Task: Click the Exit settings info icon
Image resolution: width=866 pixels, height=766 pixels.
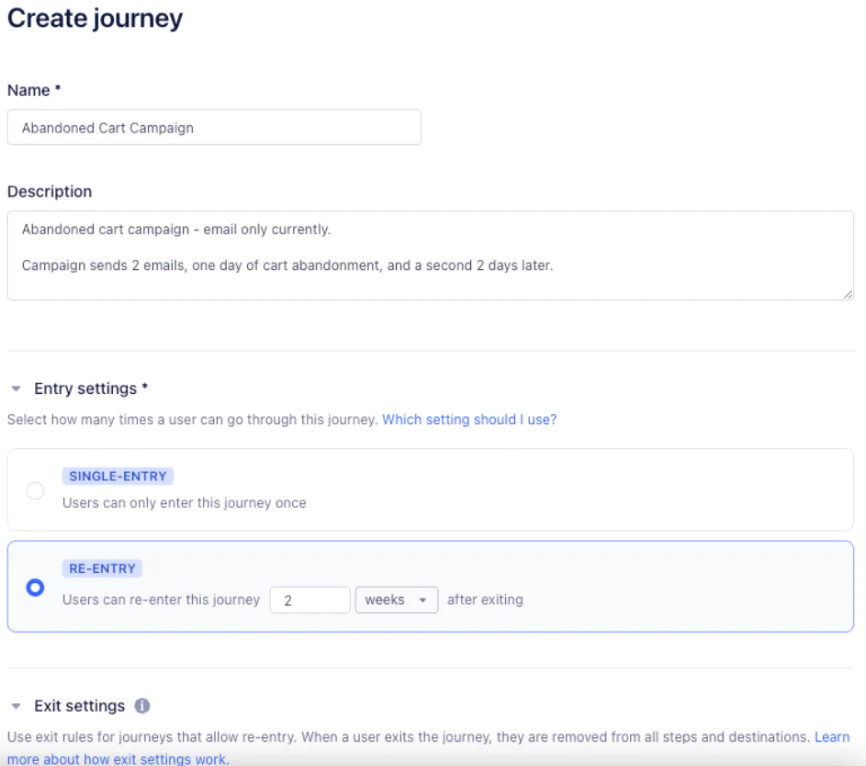Action: tap(142, 706)
